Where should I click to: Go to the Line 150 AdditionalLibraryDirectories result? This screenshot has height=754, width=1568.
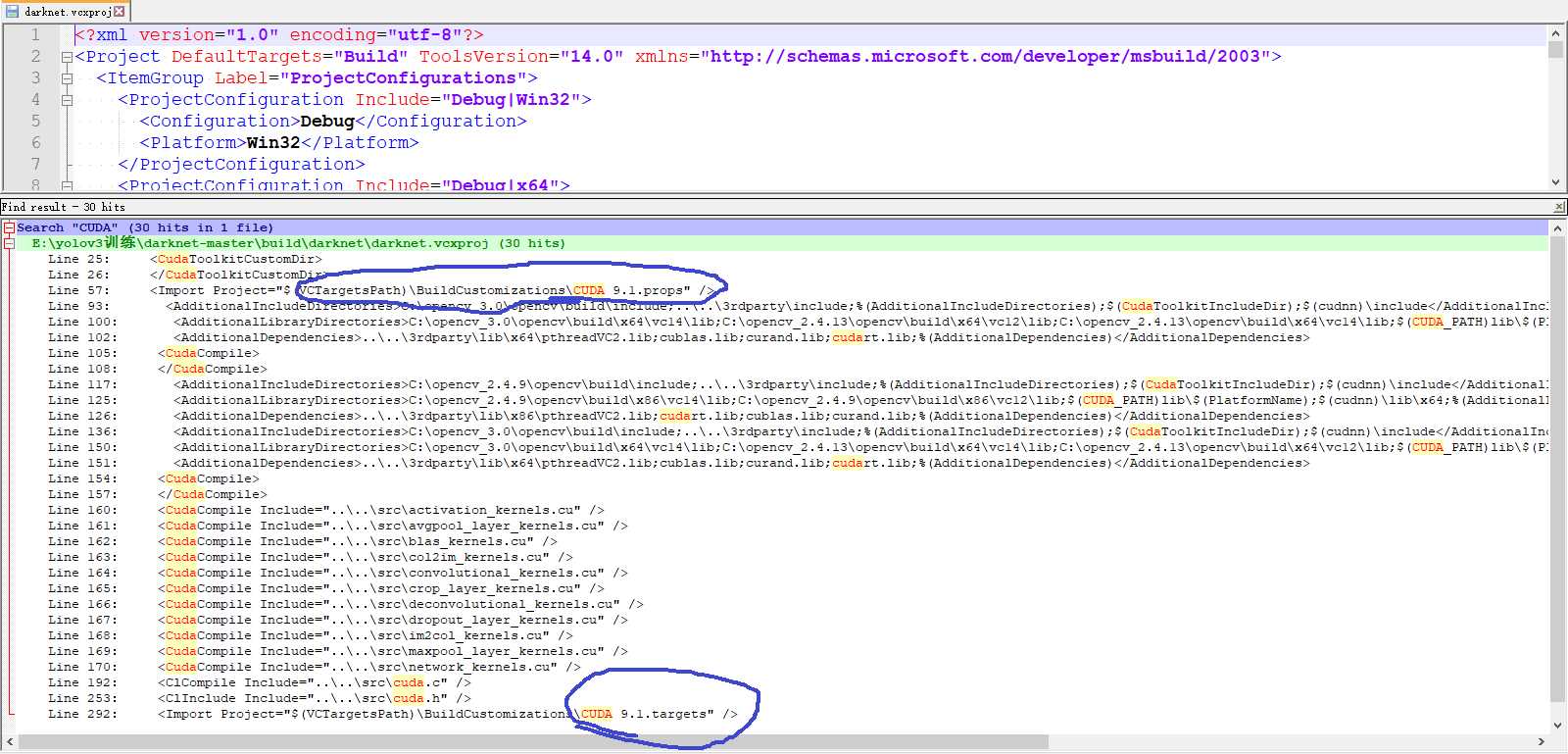pyautogui.click(x=798, y=447)
